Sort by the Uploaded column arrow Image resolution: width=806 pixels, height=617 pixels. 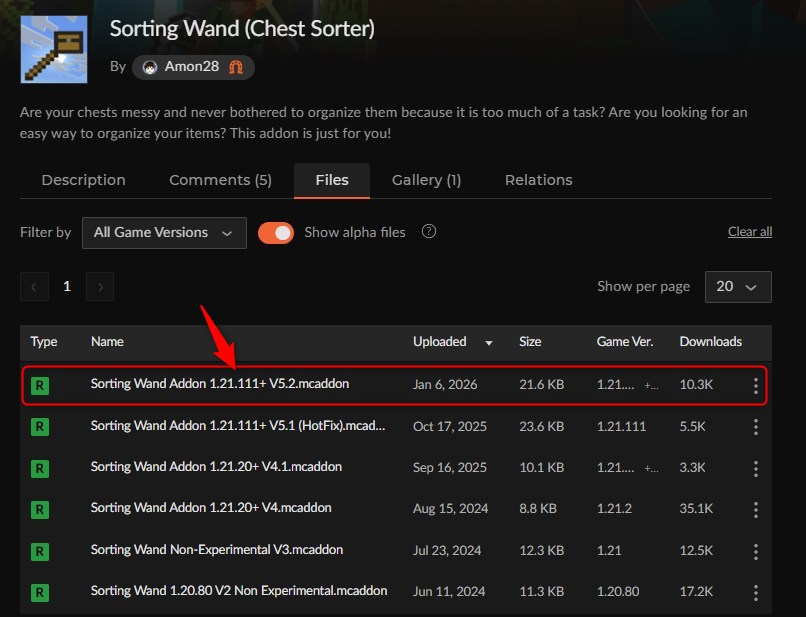pyautogui.click(x=489, y=343)
